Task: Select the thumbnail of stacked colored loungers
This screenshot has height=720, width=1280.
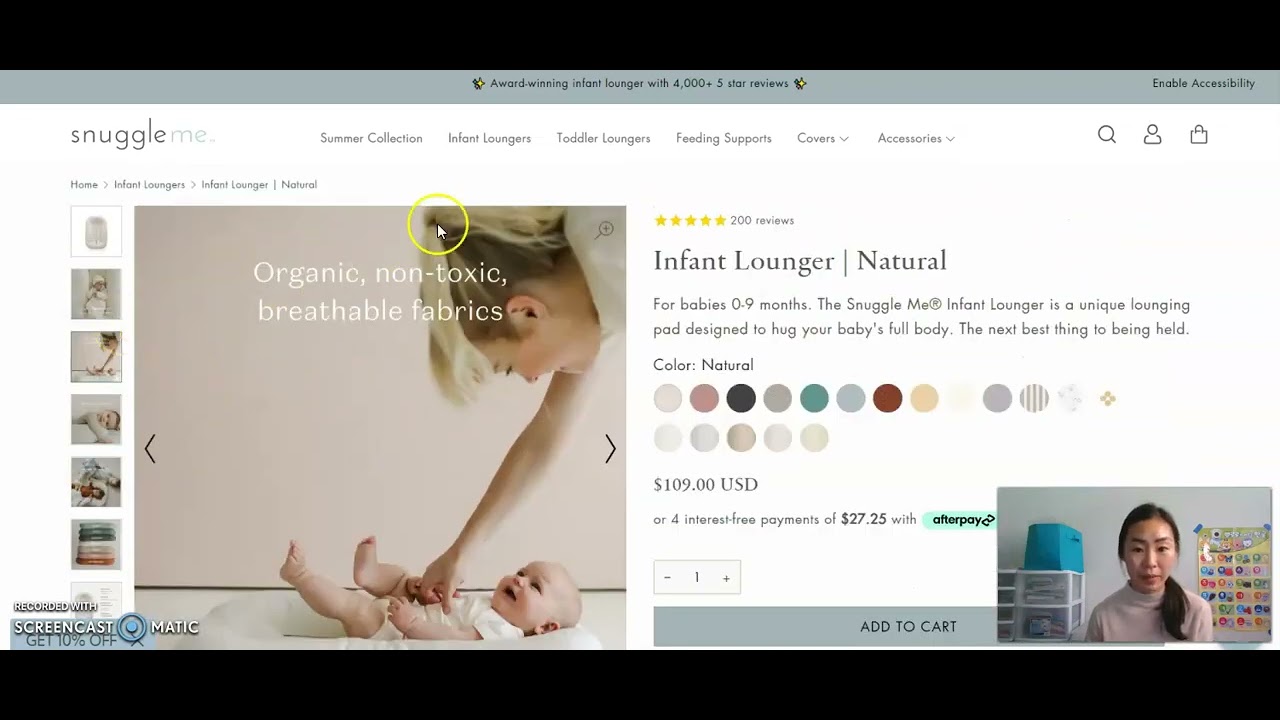Action: click(x=96, y=545)
